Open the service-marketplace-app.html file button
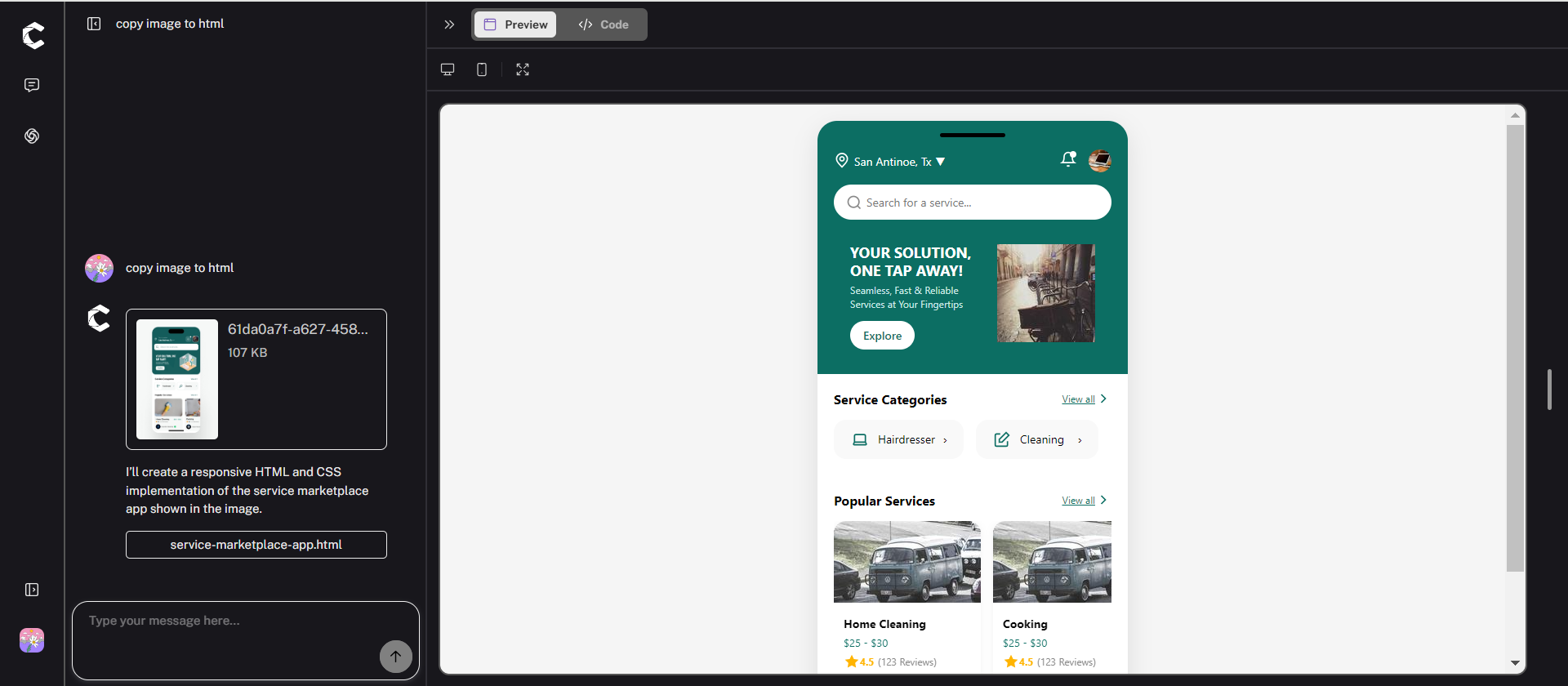Screen dimensions: 1568x686 point(256,545)
